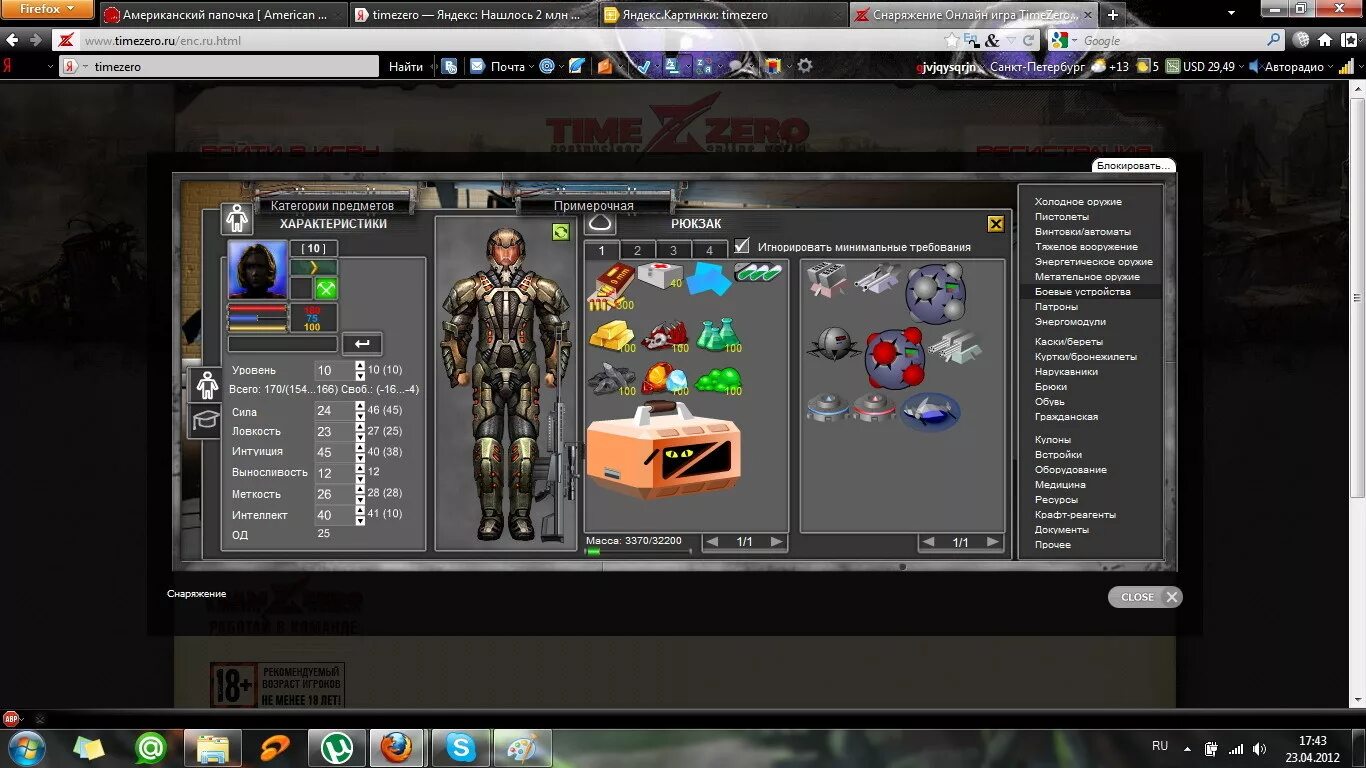This screenshot has width=1366, height=768.
Task: Click the green refresh icon above character
Action: point(560,232)
